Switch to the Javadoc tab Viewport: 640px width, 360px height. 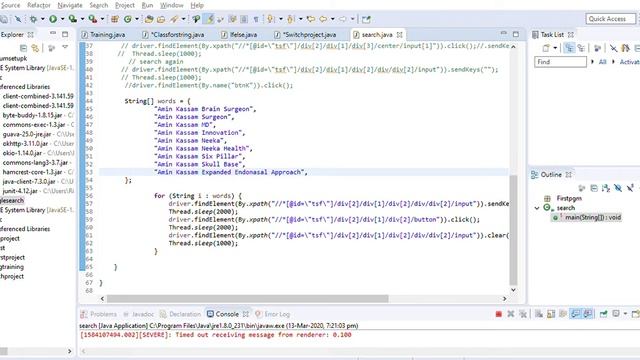139,314
